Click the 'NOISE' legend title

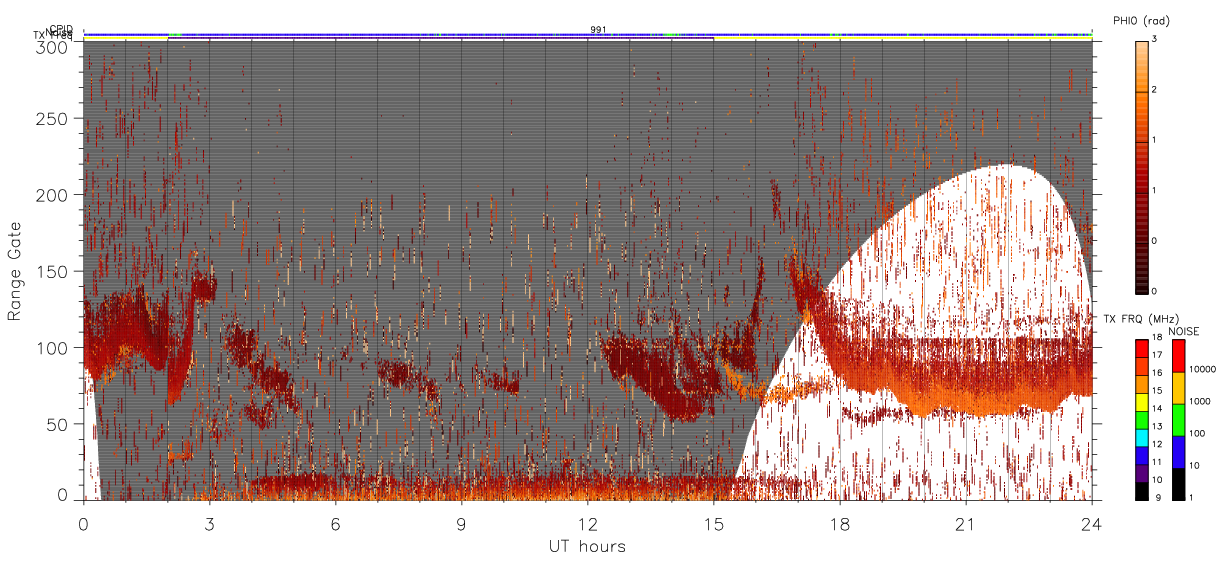1186,330
